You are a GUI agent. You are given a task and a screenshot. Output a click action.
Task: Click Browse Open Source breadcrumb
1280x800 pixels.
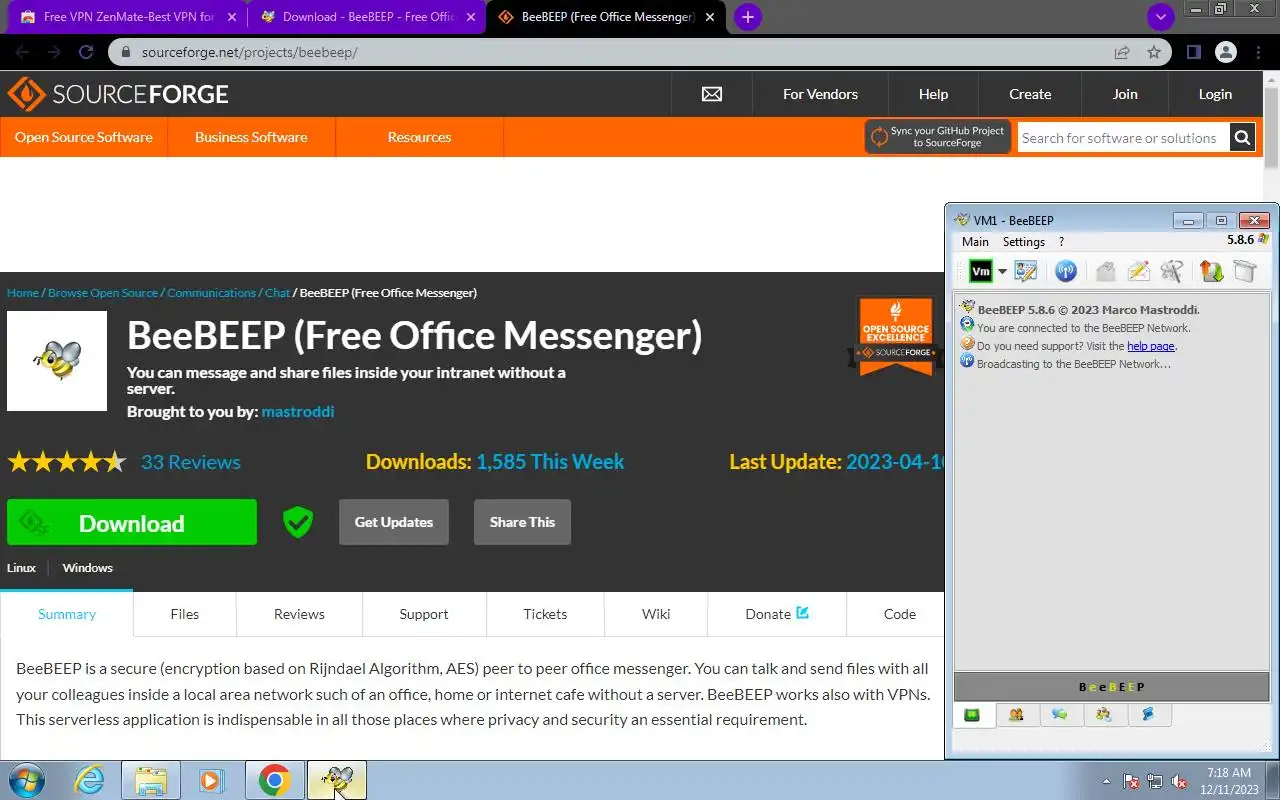click(103, 293)
